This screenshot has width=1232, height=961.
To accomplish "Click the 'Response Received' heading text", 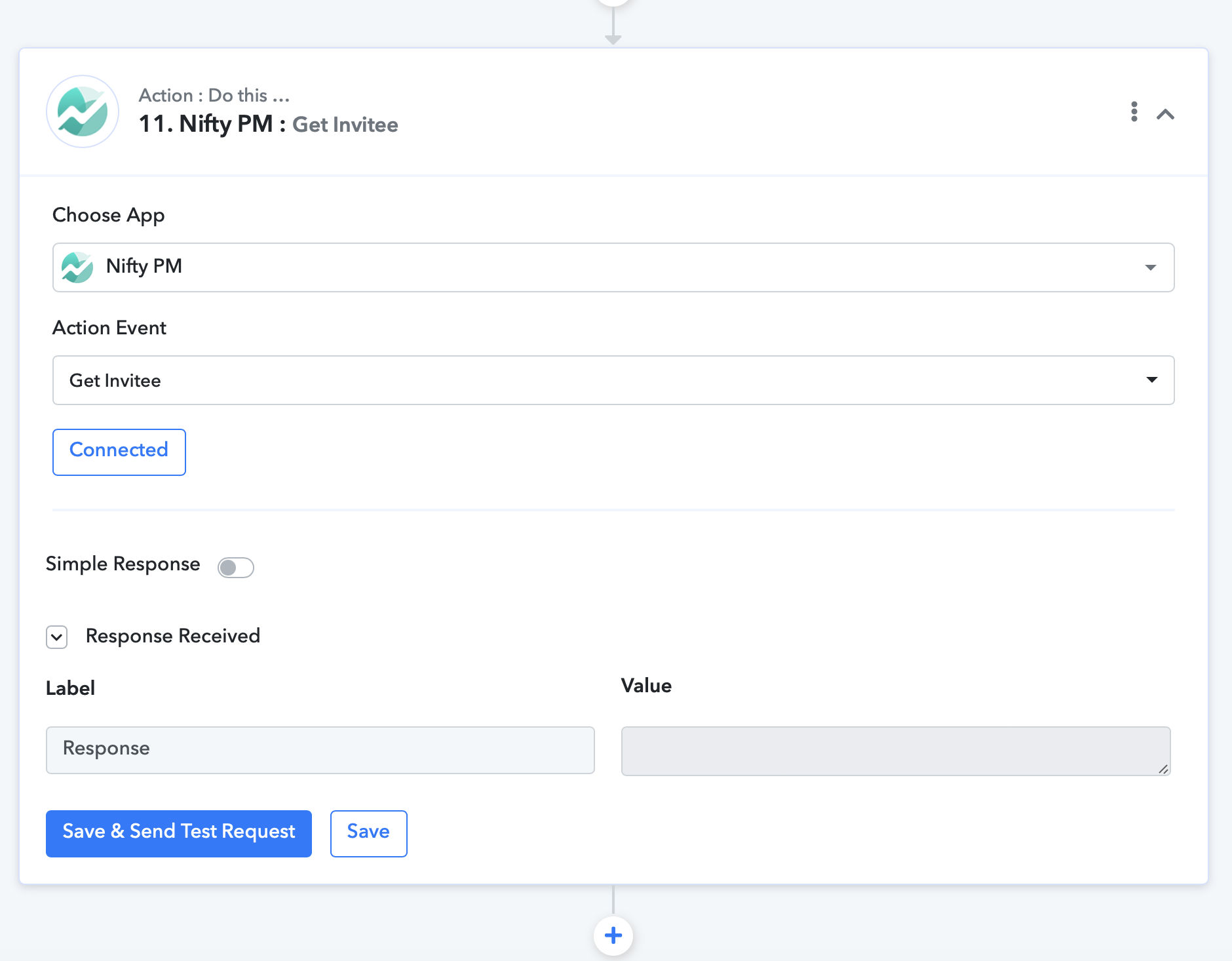I will point(173,636).
